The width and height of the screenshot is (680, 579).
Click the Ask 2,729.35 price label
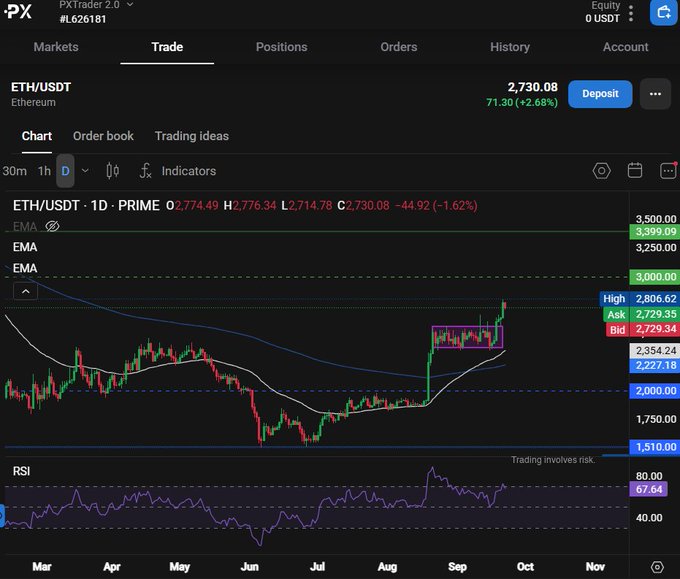(x=641, y=314)
